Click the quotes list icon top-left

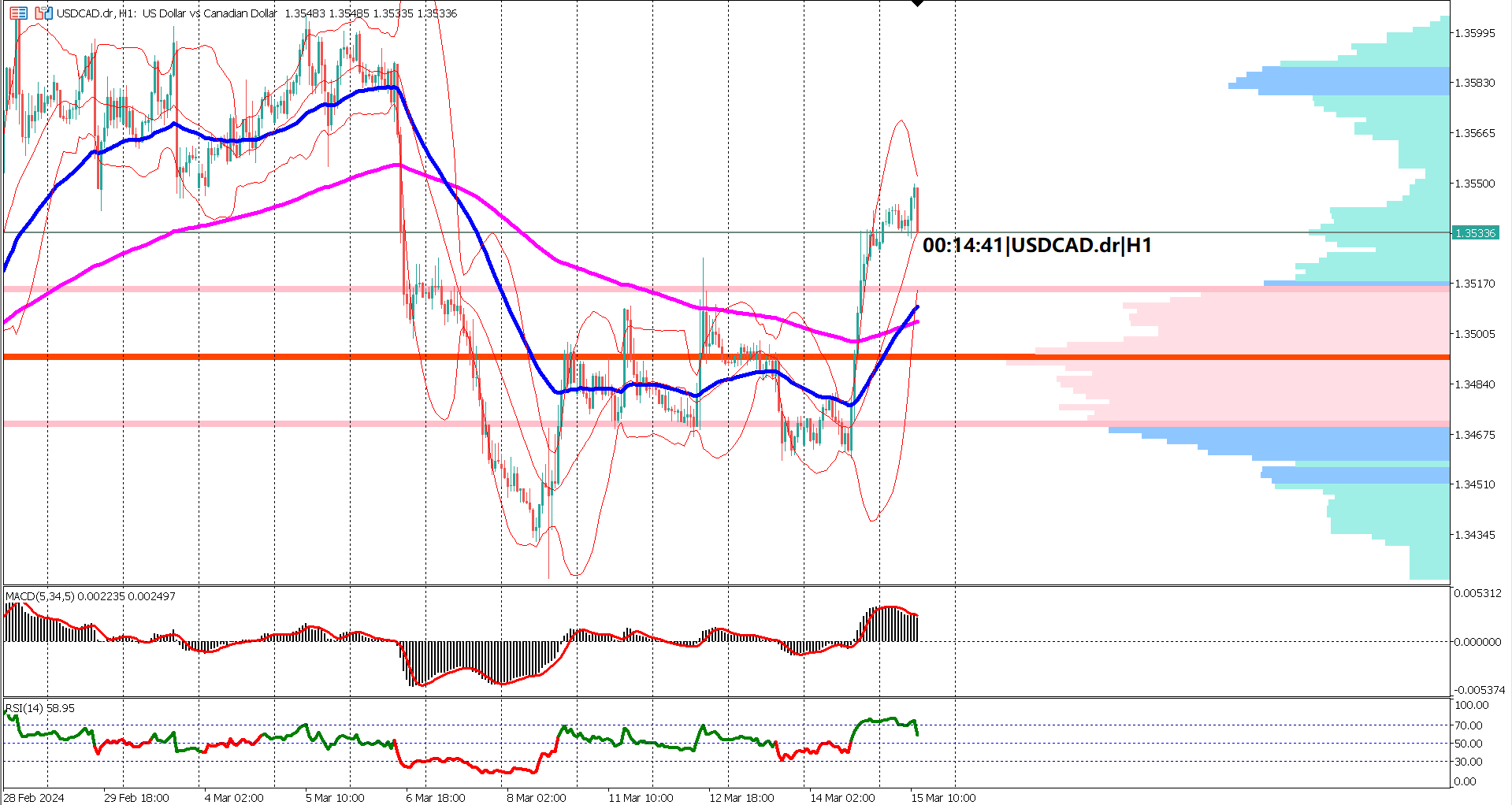tap(18, 13)
